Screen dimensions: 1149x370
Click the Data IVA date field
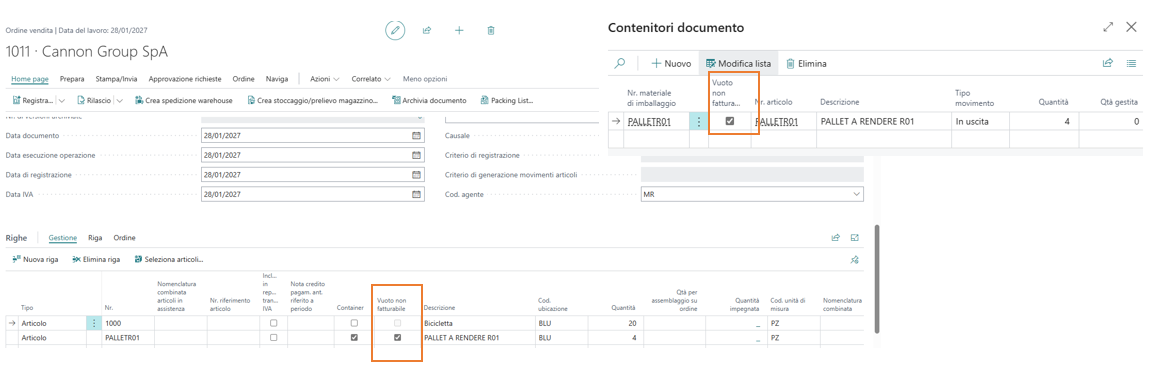pos(312,195)
